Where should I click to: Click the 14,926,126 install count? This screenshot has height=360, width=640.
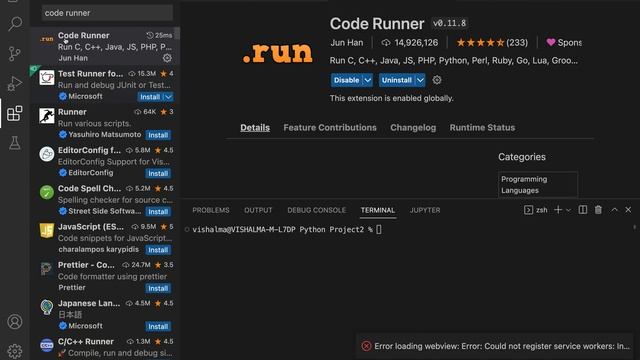point(409,42)
